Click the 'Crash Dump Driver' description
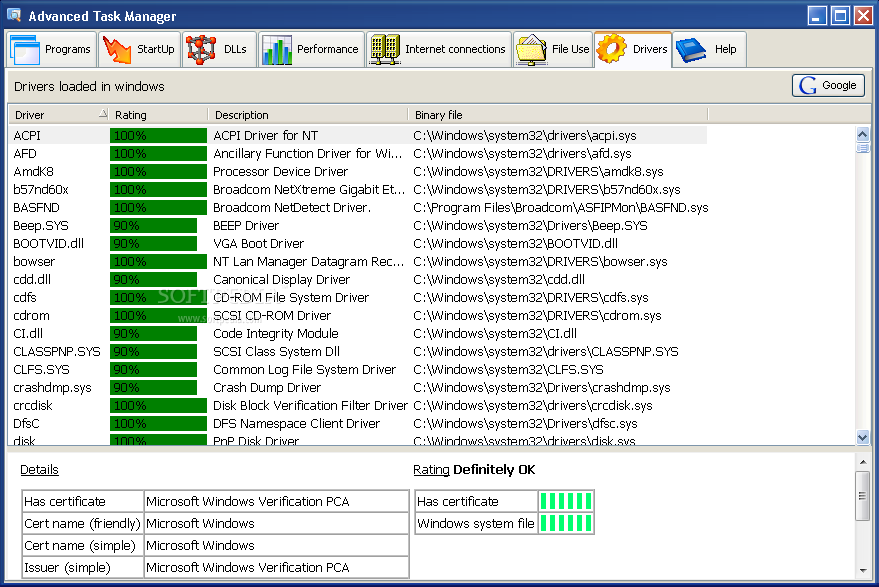Image resolution: width=879 pixels, height=587 pixels. tap(267, 387)
